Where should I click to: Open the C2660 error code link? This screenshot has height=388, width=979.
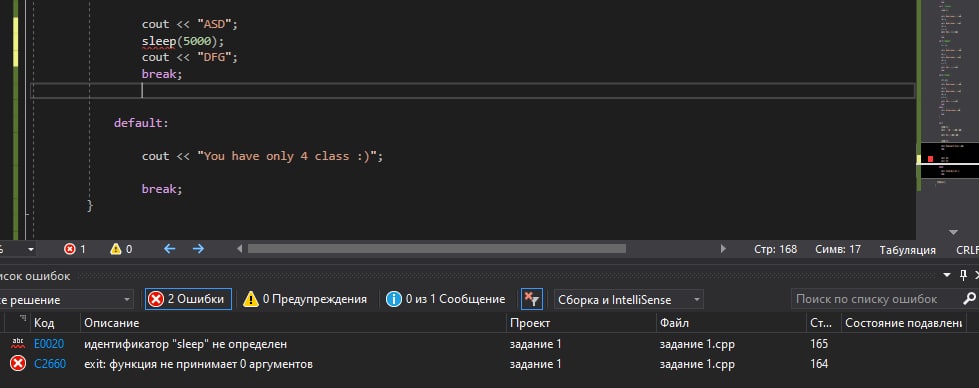(50, 364)
